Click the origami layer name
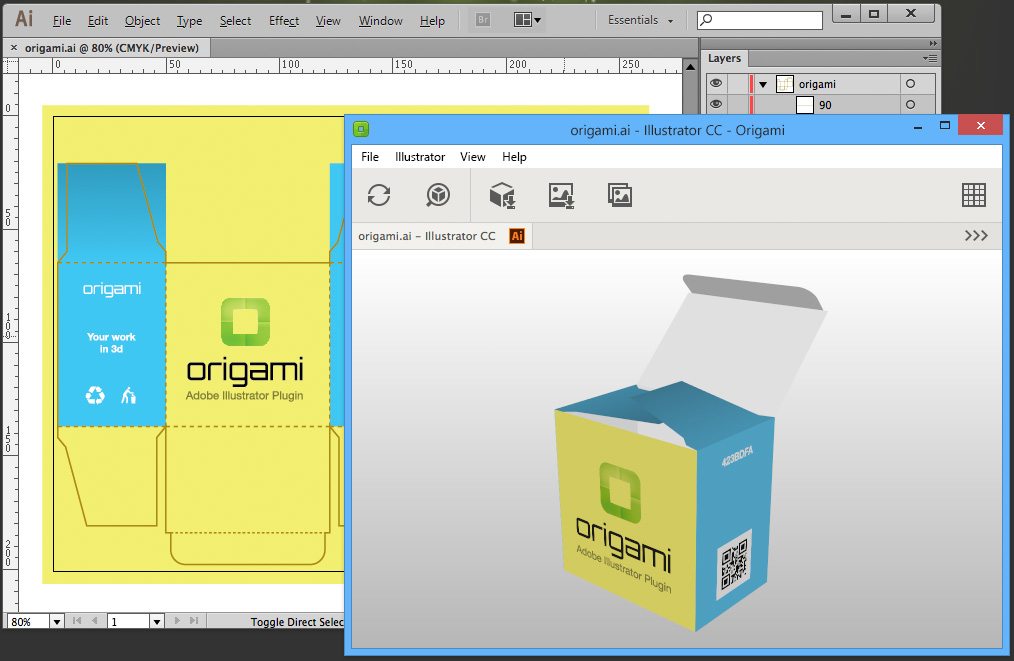Screen dimensions: 1014x661 tap(817, 84)
